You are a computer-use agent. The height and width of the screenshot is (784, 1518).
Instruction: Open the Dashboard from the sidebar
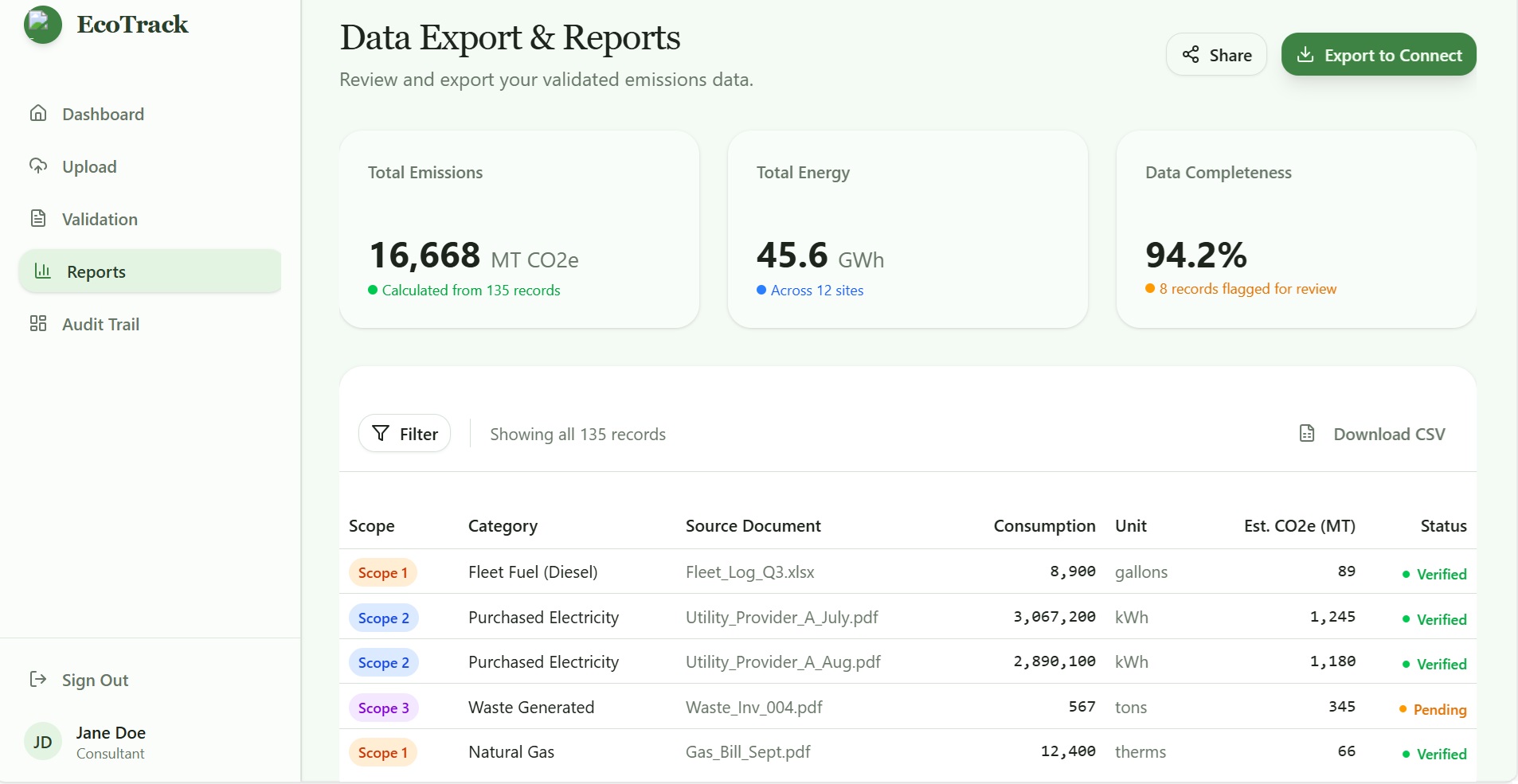[103, 114]
